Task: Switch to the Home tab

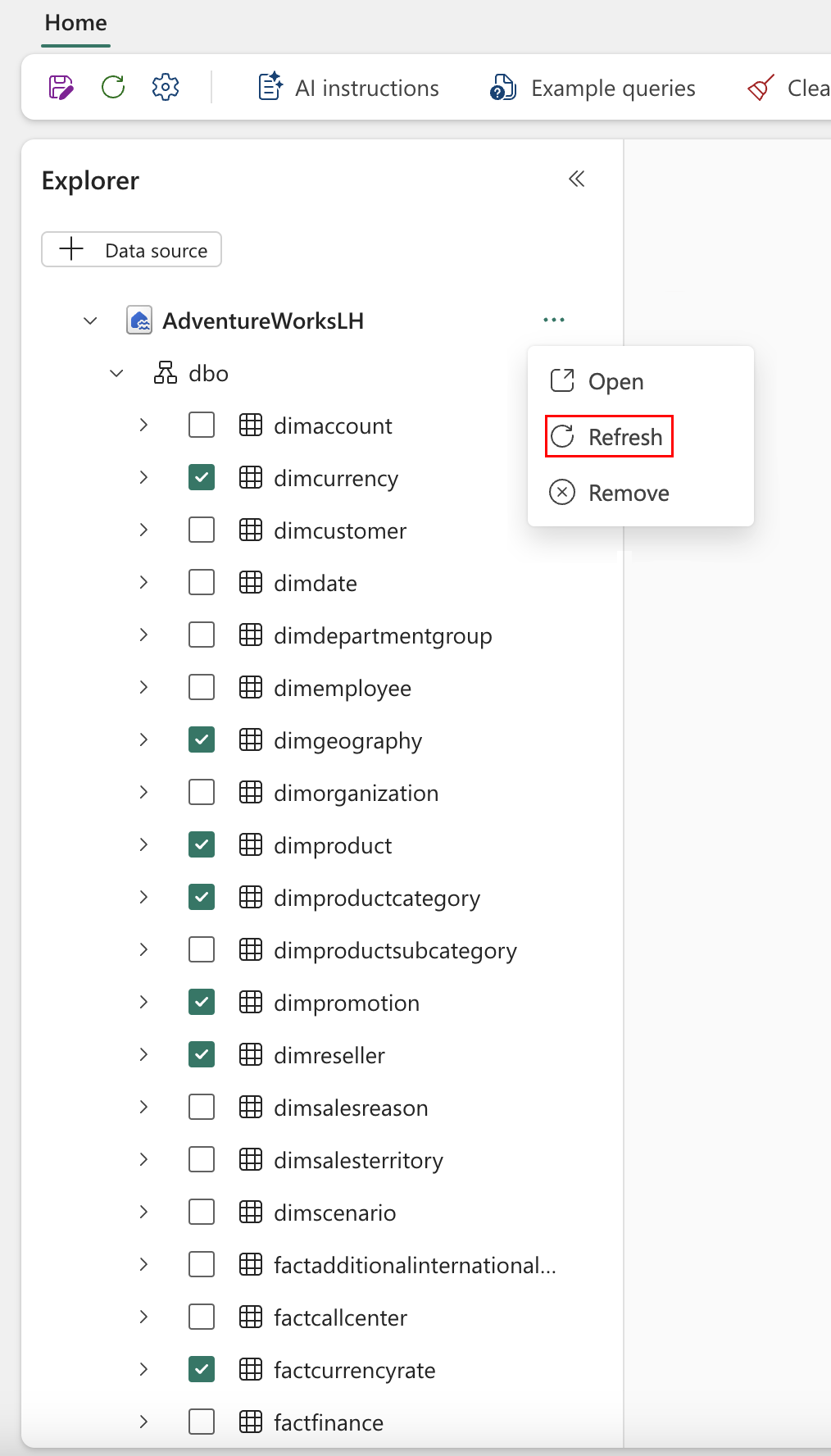Action: point(76,23)
